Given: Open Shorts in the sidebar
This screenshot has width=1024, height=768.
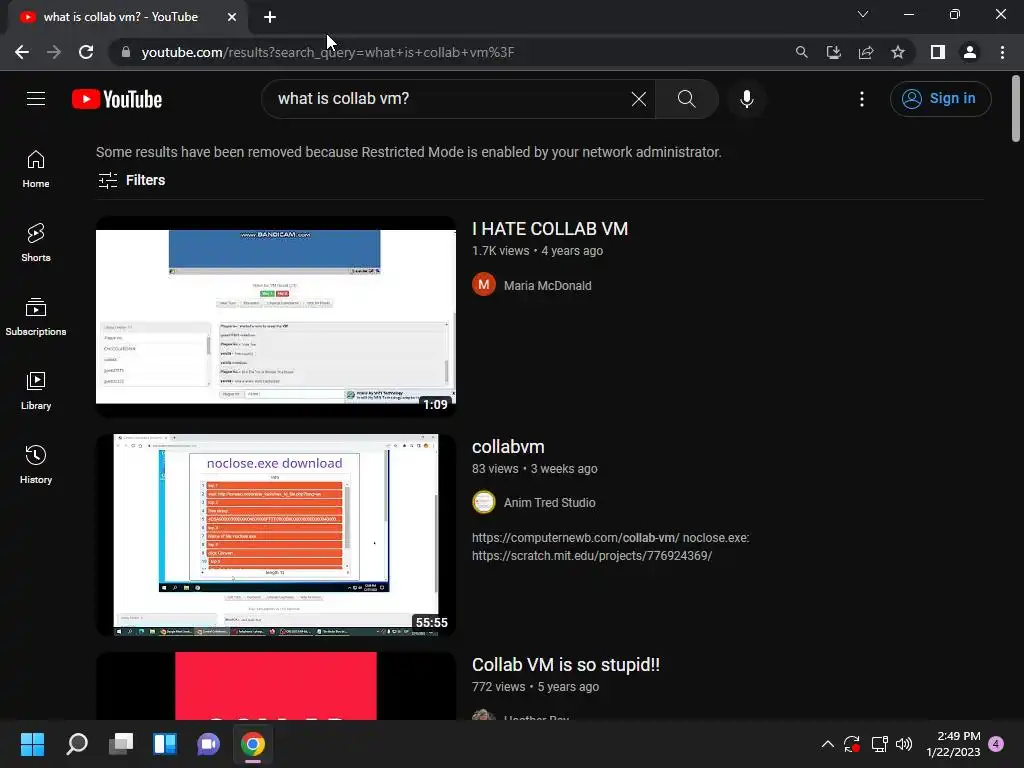Looking at the screenshot, I should tap(36, 243).
